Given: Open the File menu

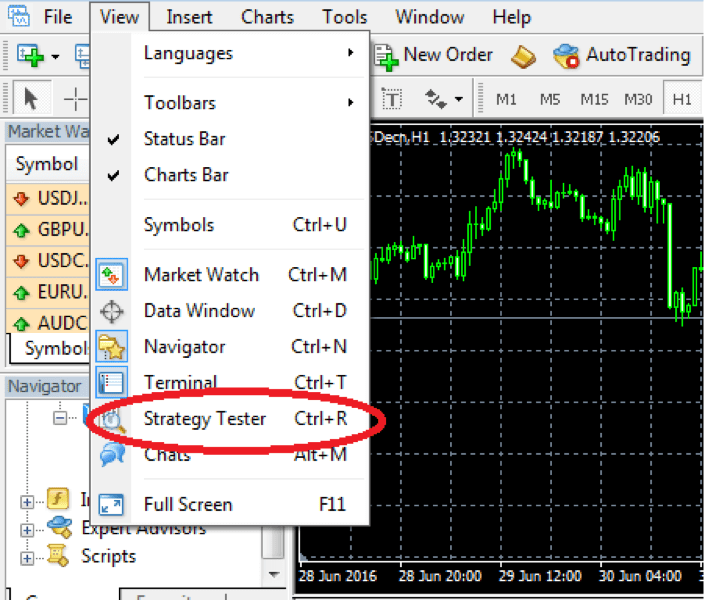Looking at the screenshot, I should coord(58,17).
